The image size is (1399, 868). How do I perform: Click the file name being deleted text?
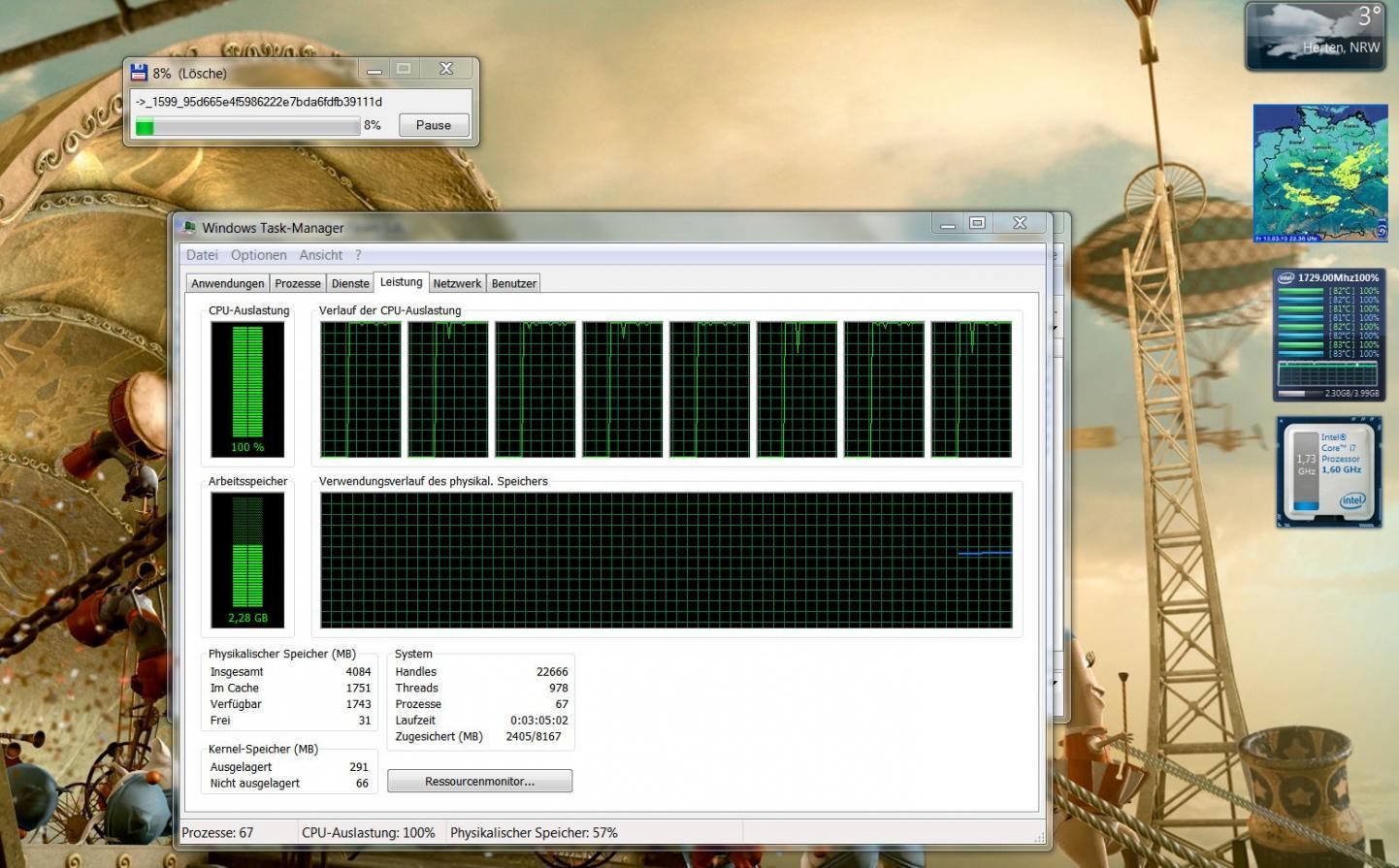click(x=258, y=101)
